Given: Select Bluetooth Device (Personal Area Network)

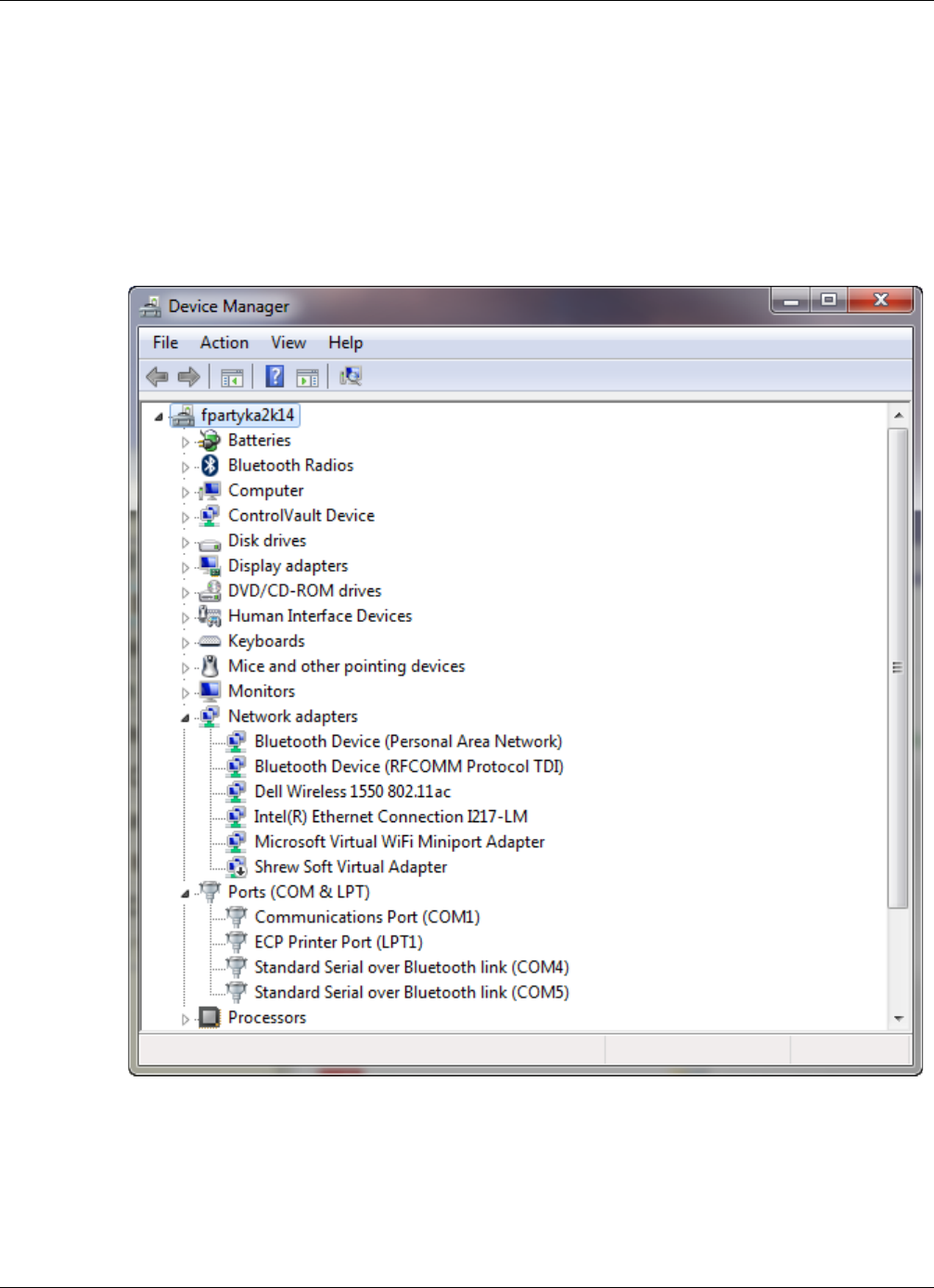Looking at the screenshot, I should (x=408, y=741).
